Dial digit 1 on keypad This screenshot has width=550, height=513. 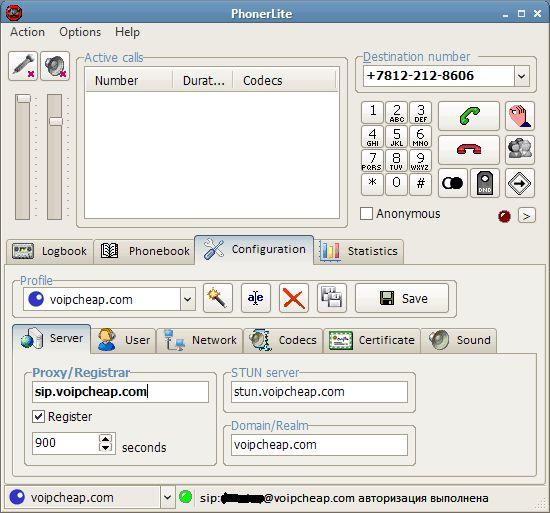(x=373, y=113)
